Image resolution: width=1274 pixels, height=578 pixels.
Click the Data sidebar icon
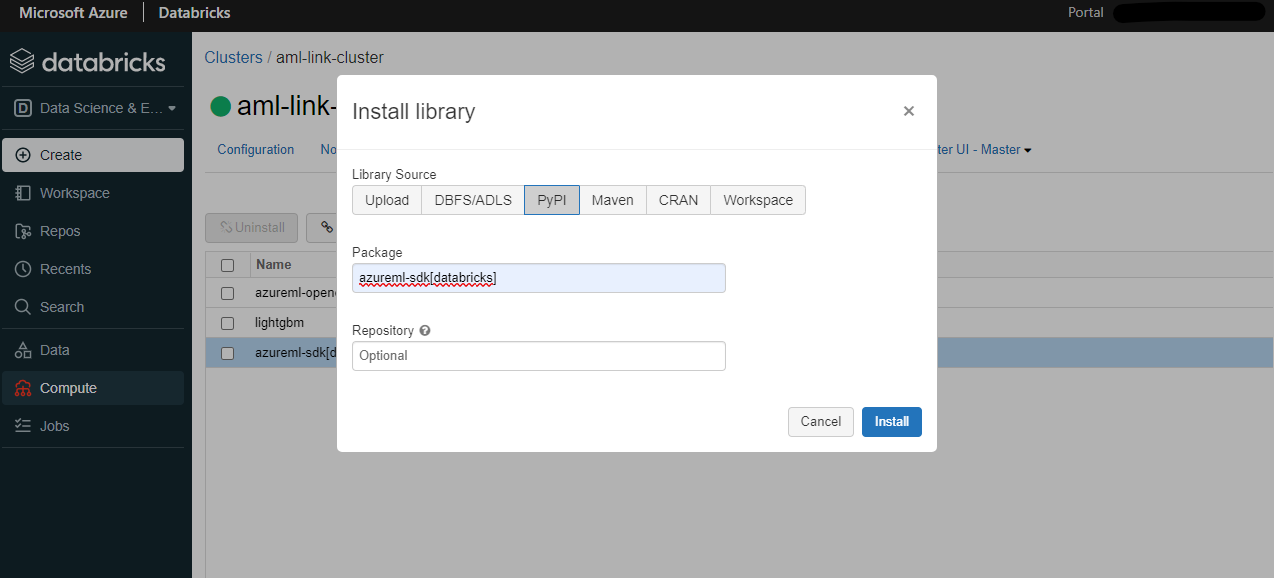23,350
